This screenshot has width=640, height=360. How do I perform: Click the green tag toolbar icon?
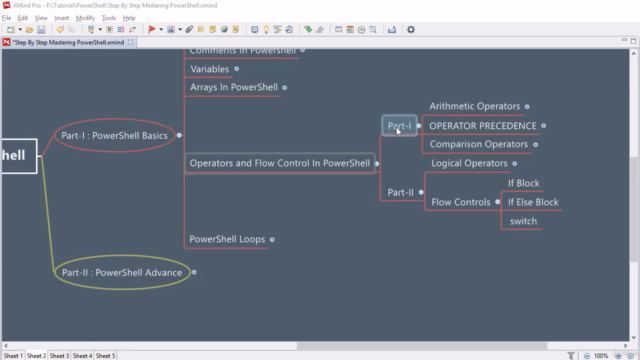click(308, 29)
